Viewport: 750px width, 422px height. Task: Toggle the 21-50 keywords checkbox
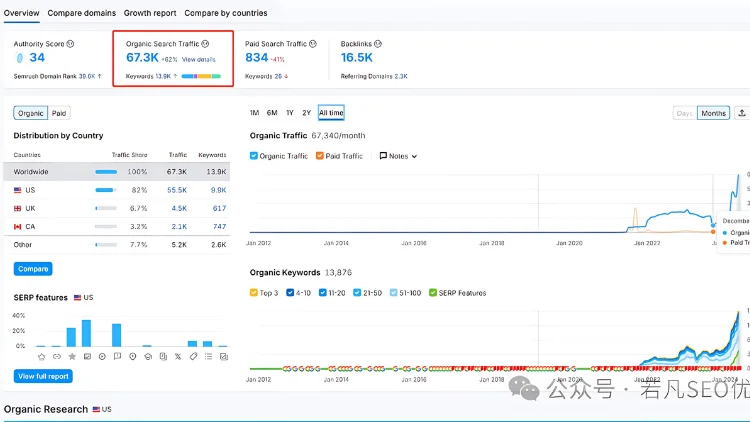(357, 292)
